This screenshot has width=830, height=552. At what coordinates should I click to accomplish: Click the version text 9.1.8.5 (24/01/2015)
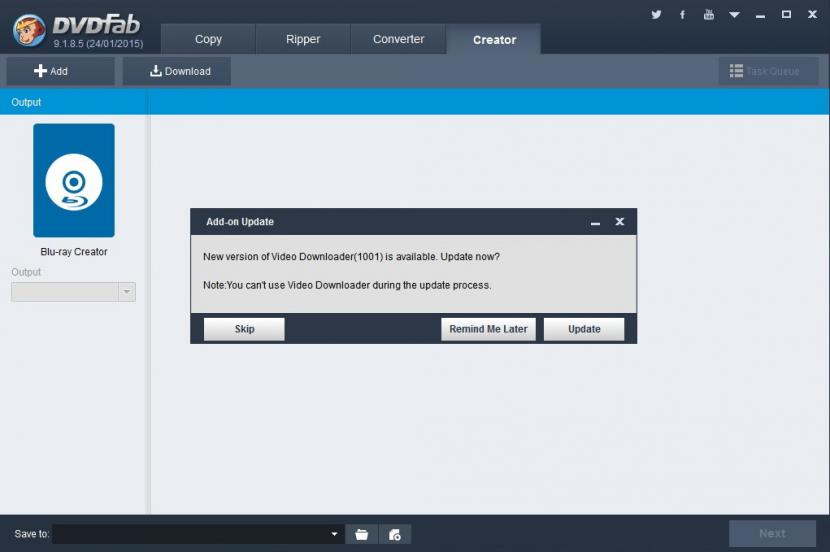(x=98, y=44)
